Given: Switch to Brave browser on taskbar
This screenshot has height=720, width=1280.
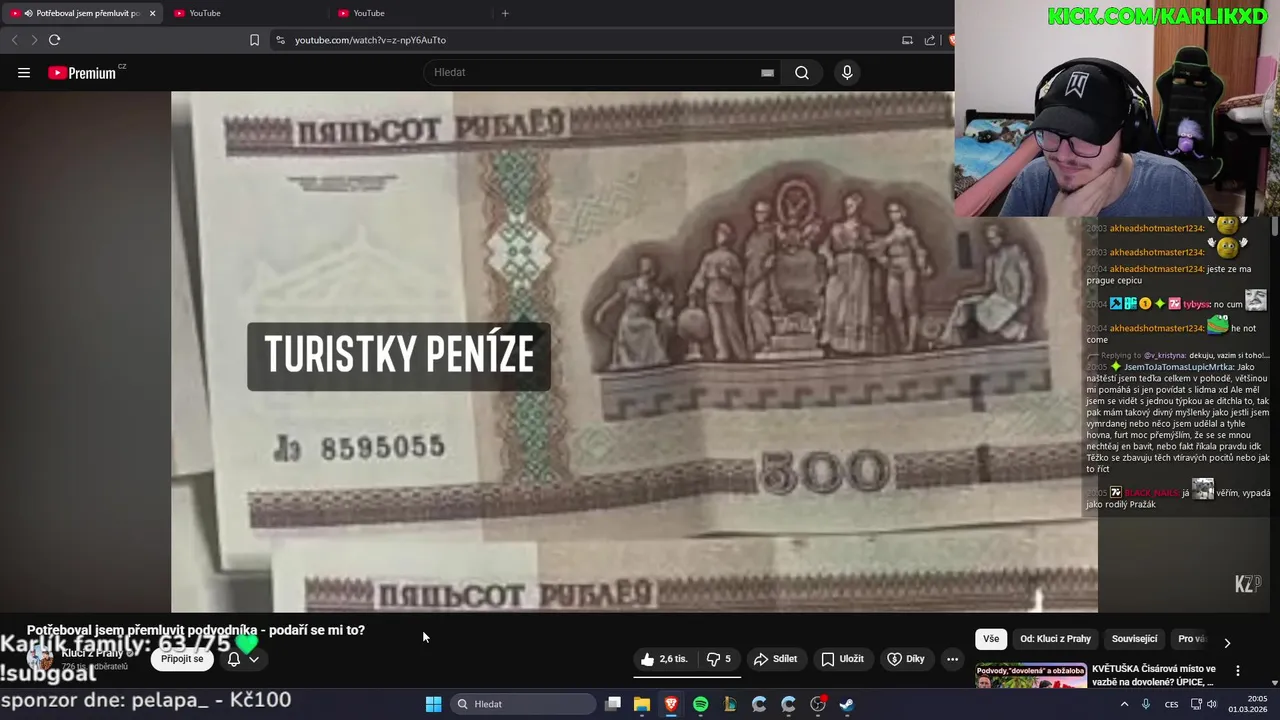Looking at the screenshot, I should click(671, 704).
